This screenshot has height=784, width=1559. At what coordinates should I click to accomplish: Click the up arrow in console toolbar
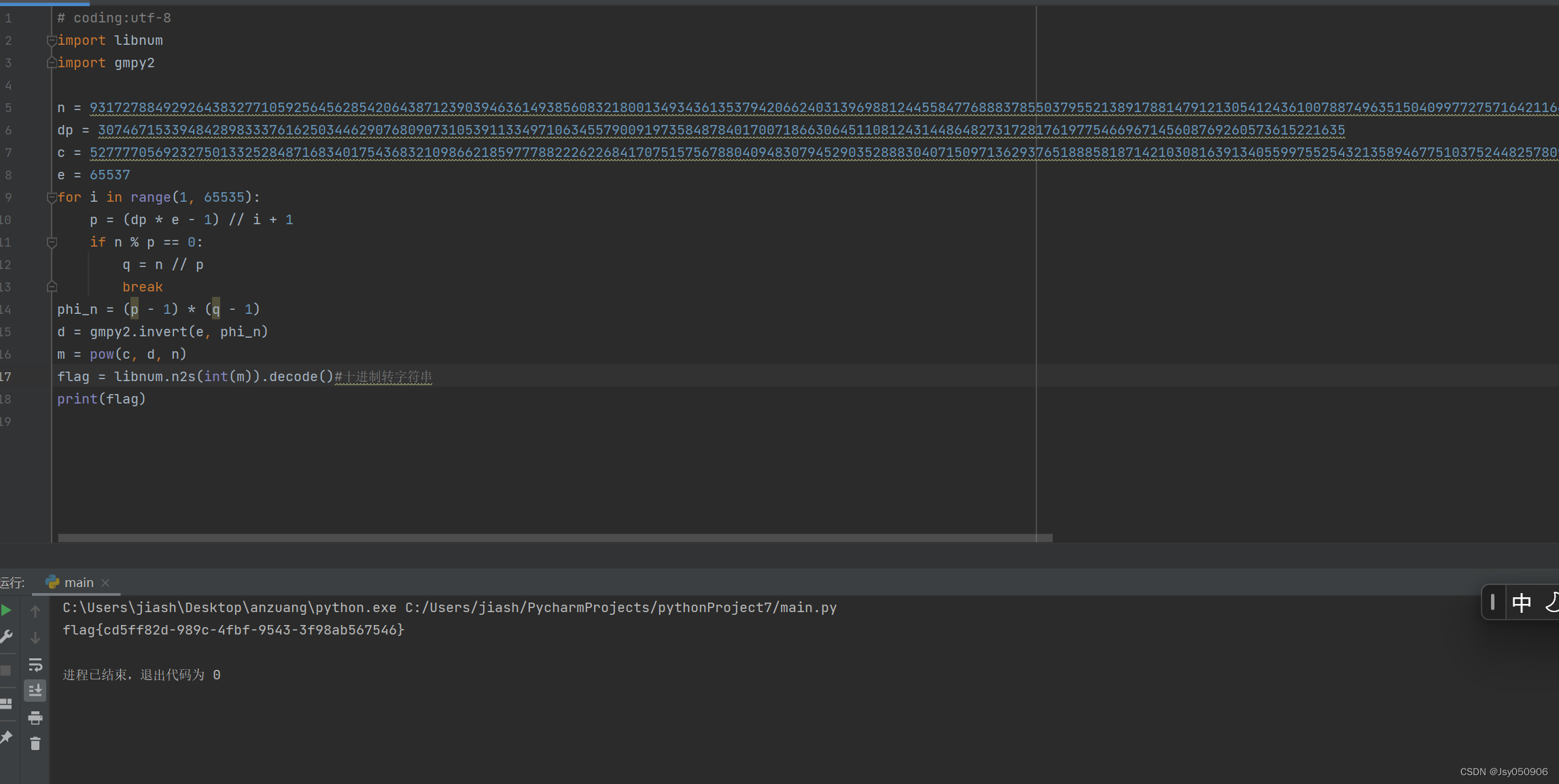point(35,610)
